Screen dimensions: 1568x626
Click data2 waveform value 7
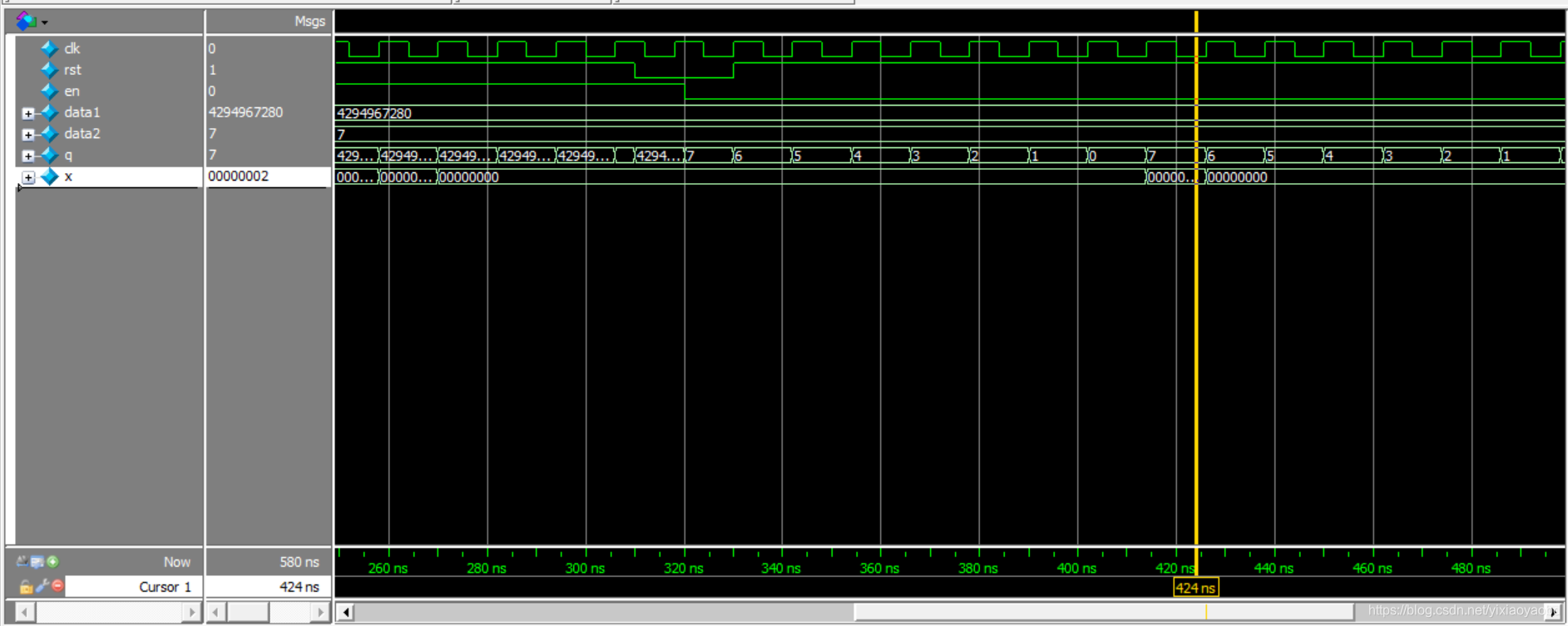(x=341, y=134)
